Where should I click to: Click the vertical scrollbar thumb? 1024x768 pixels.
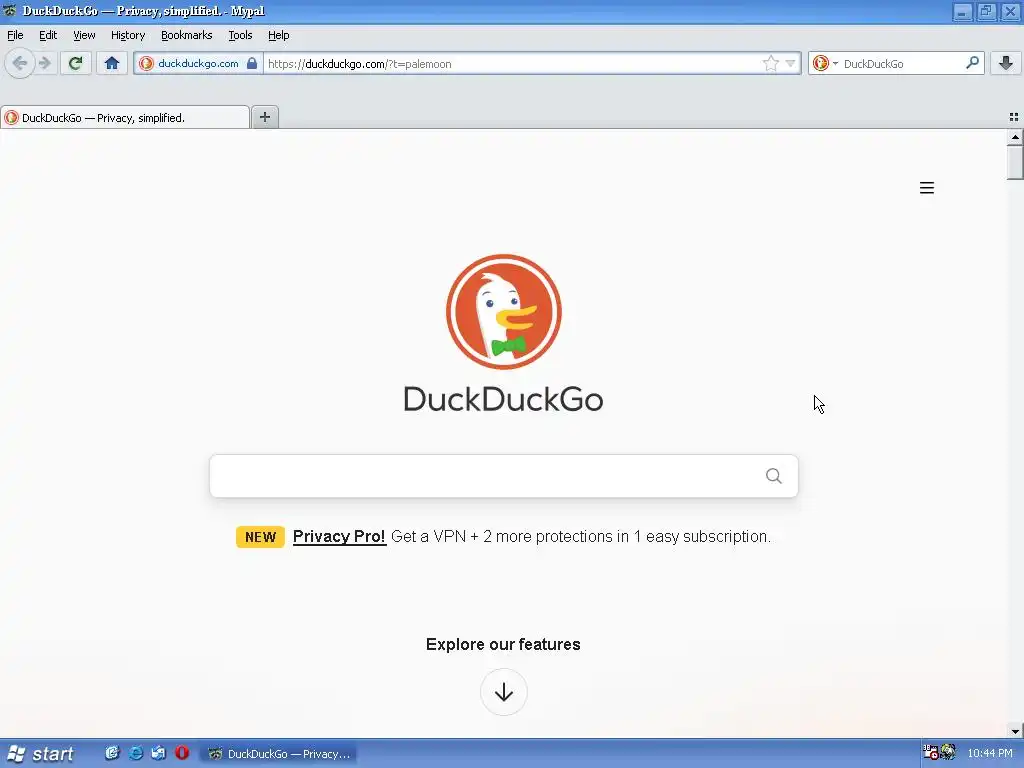point(1015,162)
